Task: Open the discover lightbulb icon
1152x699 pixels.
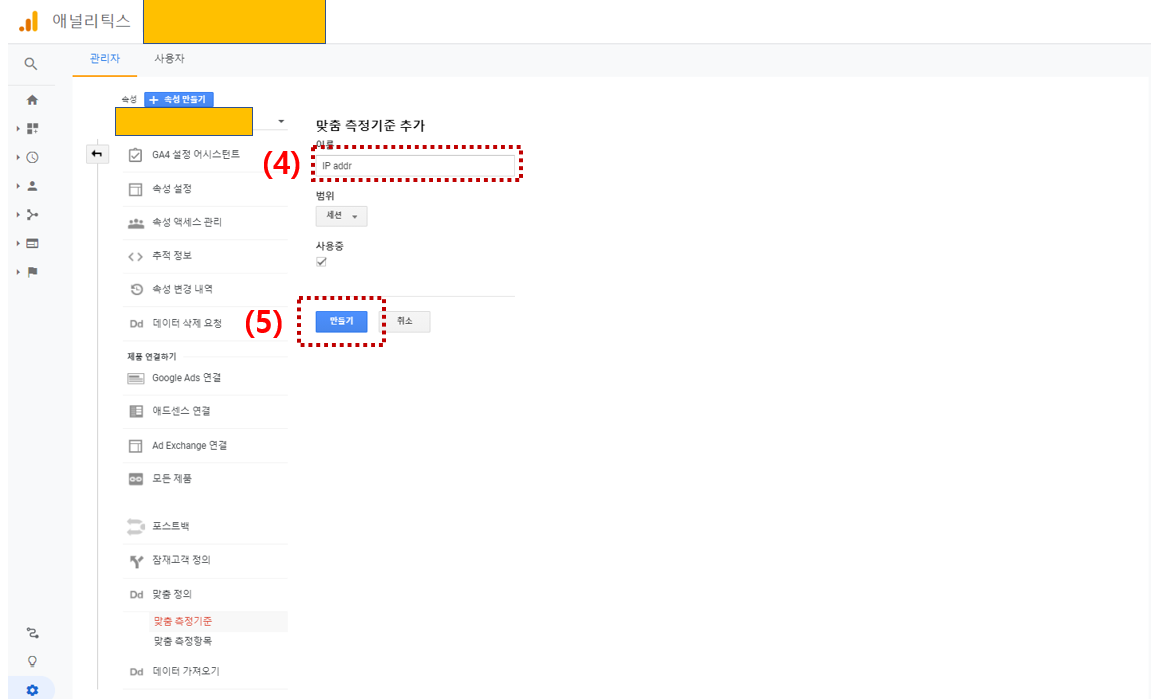Action: (32, 662)
